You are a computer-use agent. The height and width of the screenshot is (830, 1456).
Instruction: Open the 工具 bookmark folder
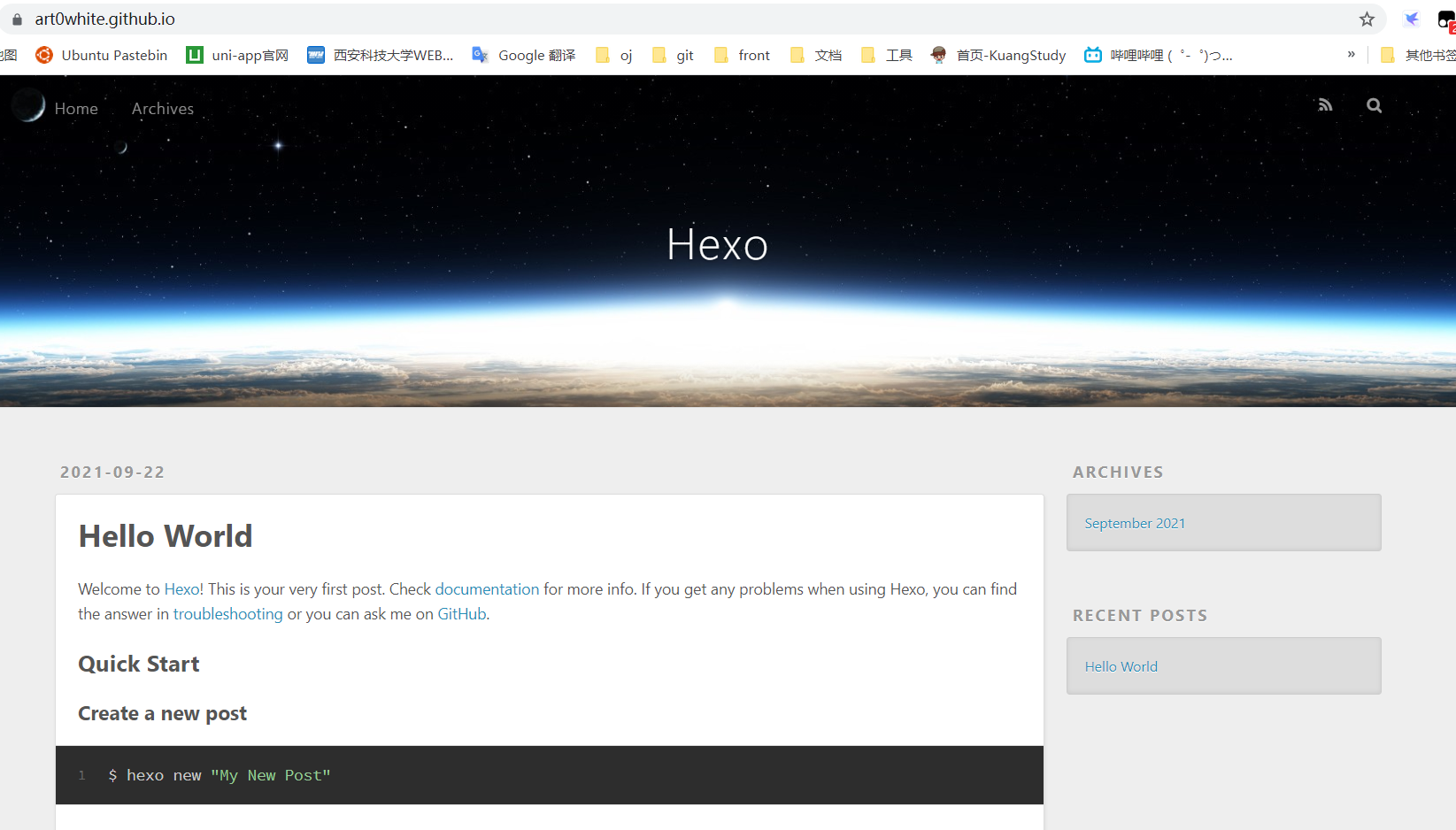point(887,55)
